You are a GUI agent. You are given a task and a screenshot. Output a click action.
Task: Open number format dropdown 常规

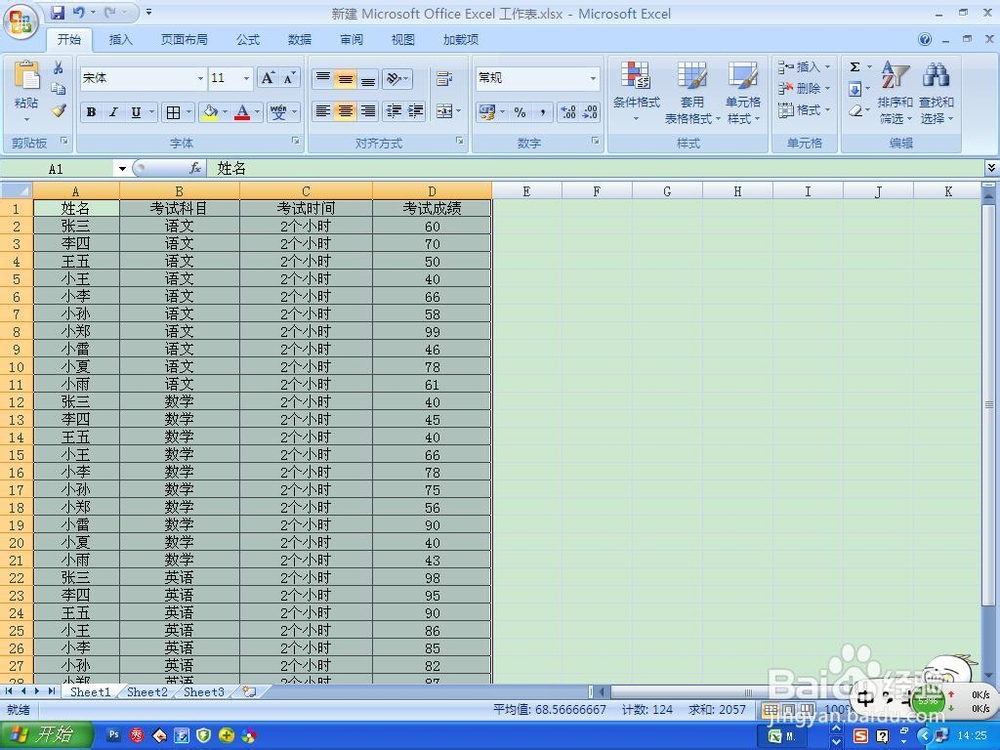593,78
